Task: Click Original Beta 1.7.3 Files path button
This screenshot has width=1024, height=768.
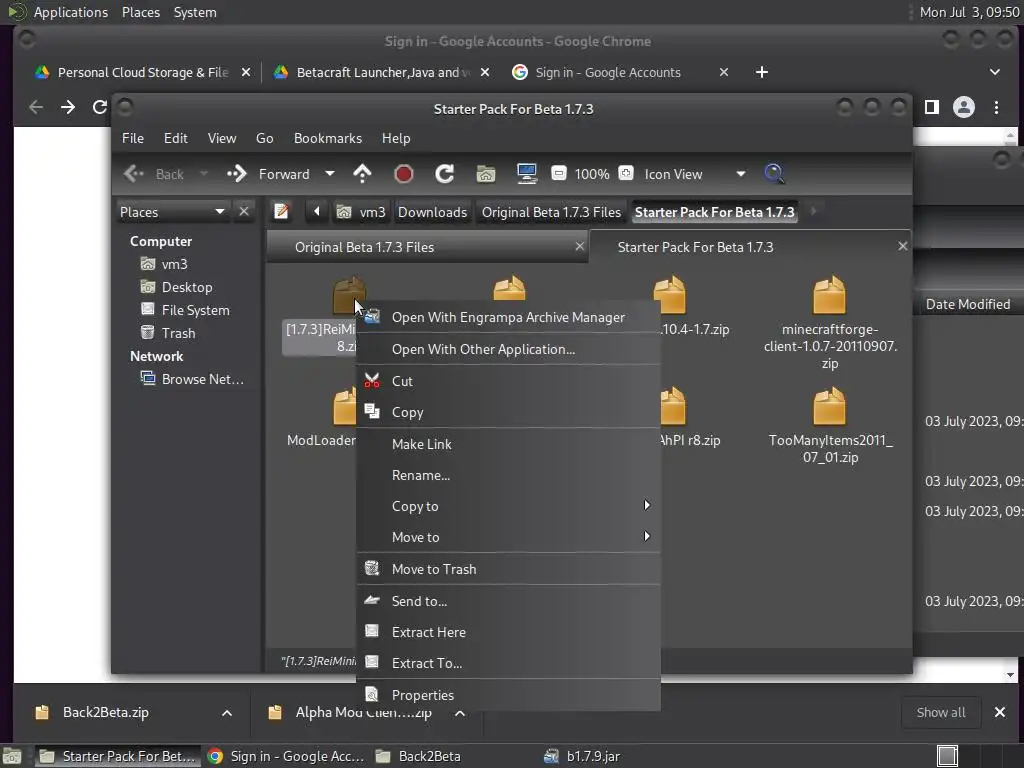Action: 551,212
